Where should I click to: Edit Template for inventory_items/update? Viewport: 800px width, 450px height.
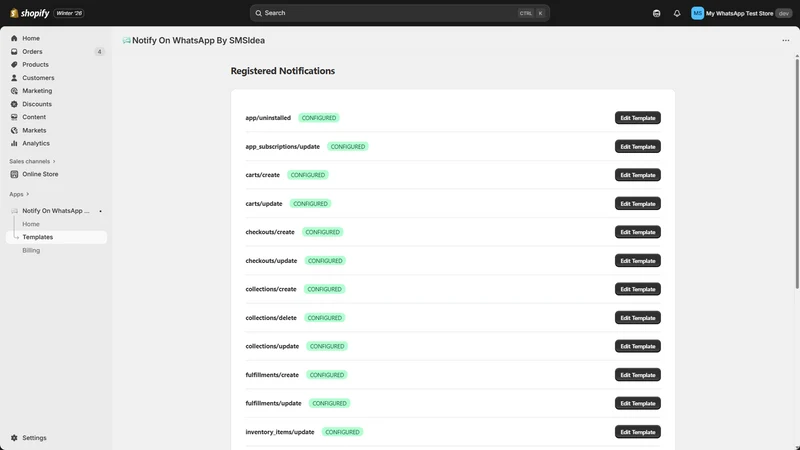tap(637, 432)
